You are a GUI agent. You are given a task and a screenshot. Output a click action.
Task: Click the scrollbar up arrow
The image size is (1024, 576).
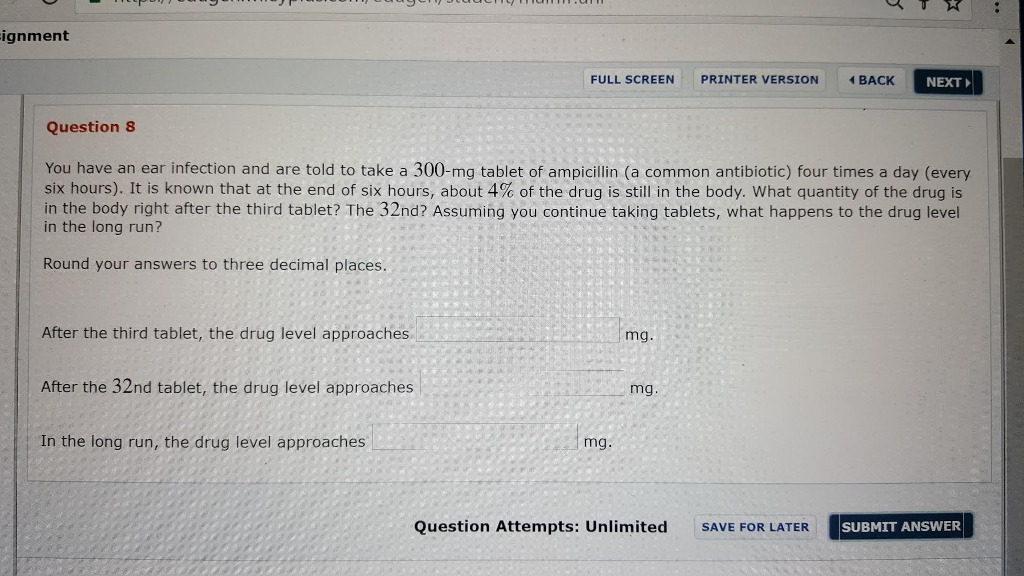(x=1009, y=42)
